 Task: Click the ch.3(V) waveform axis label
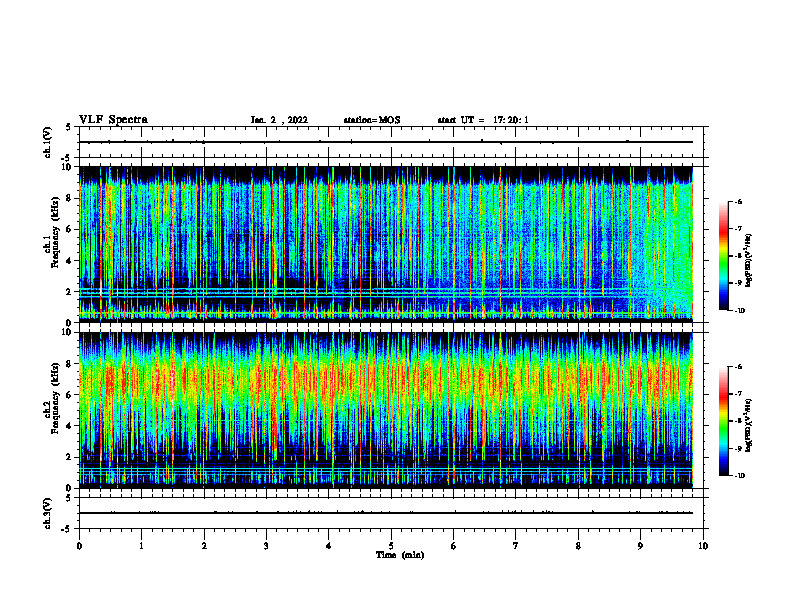tap(48, 513)
